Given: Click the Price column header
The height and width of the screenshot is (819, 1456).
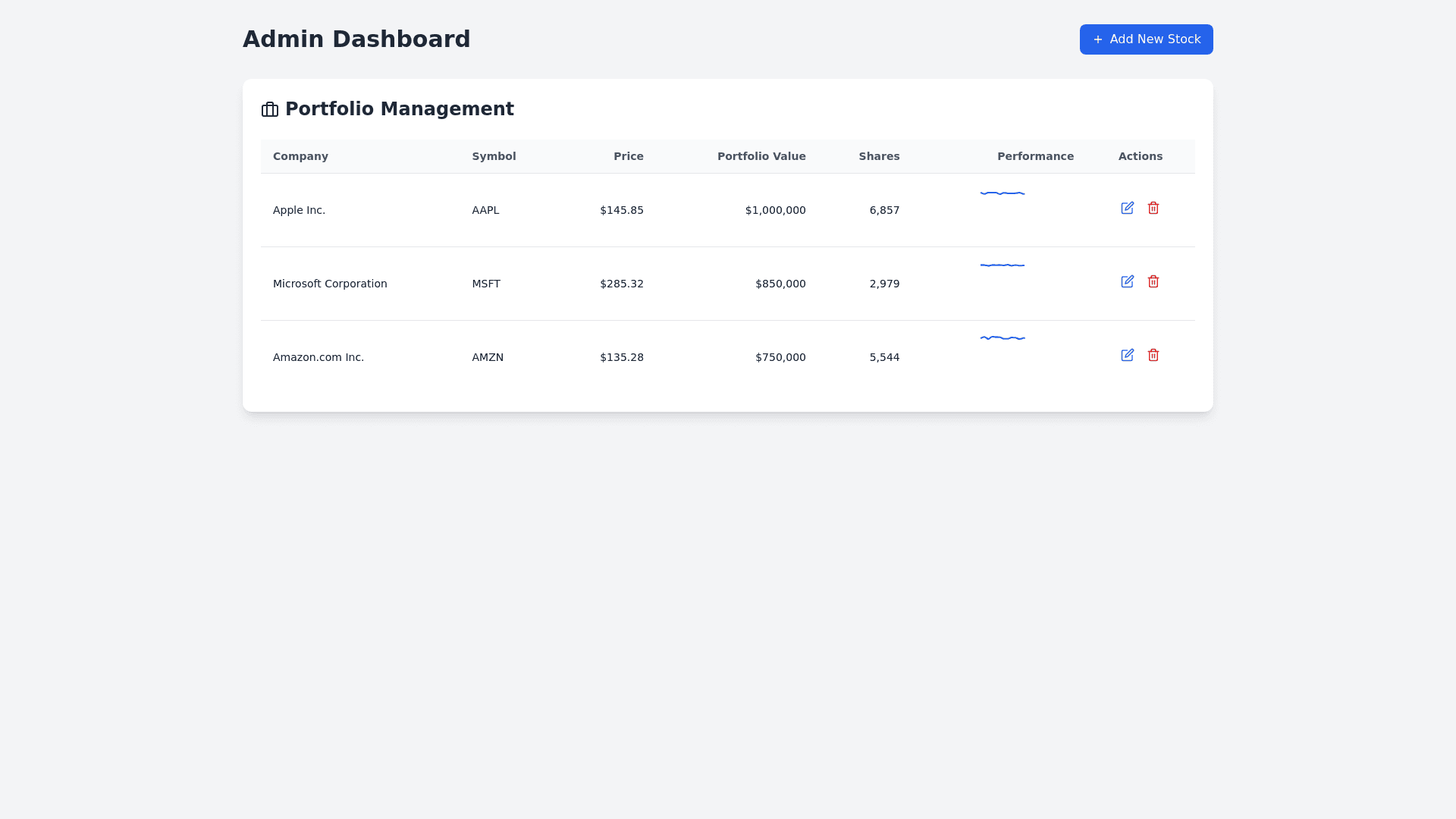Looking at the screenshot, I should [x=628, y=156].
